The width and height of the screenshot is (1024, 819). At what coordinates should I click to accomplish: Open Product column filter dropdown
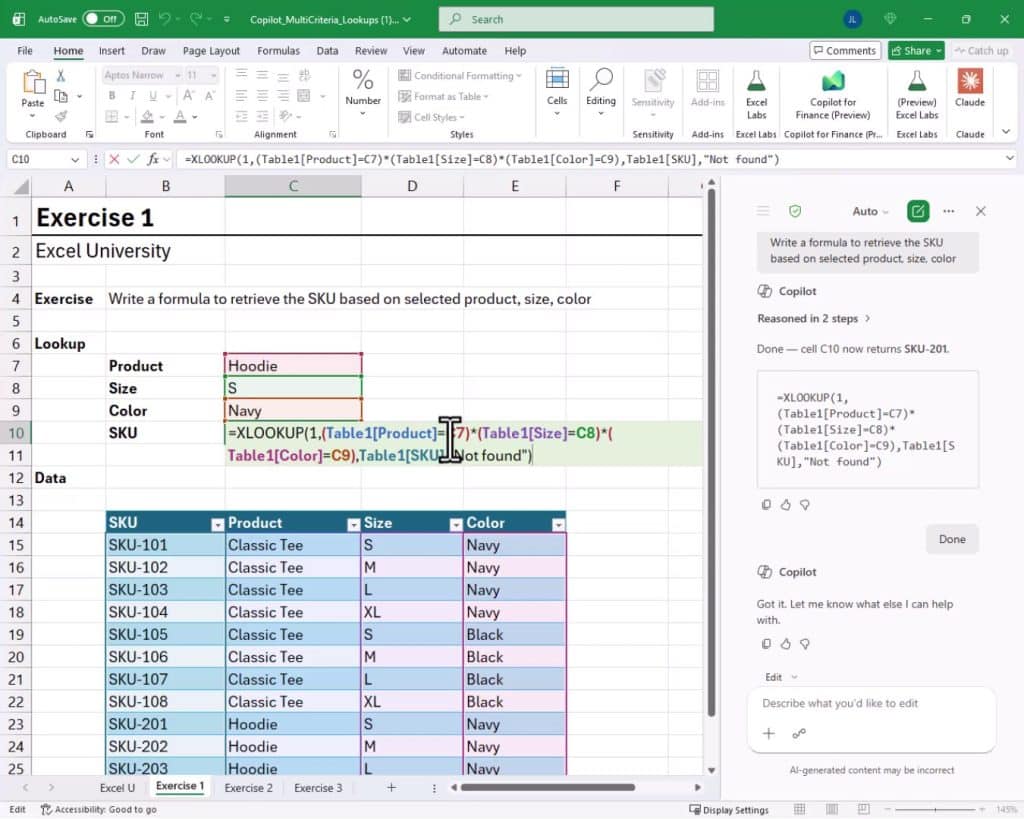click(x=353, y=524)
